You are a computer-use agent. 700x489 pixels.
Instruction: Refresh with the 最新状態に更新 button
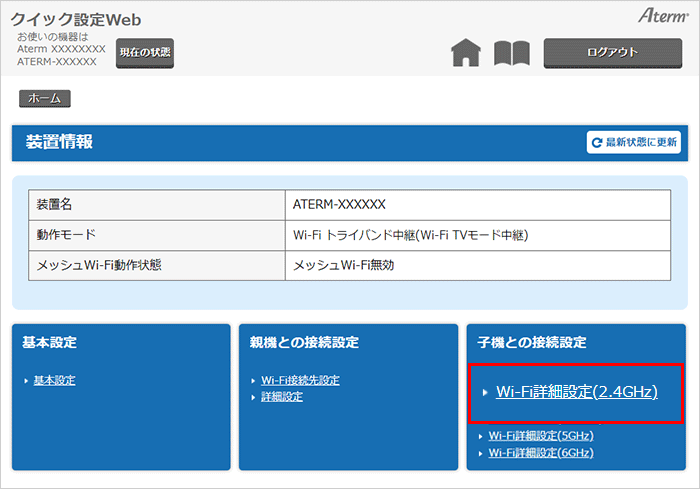[634, 143]
